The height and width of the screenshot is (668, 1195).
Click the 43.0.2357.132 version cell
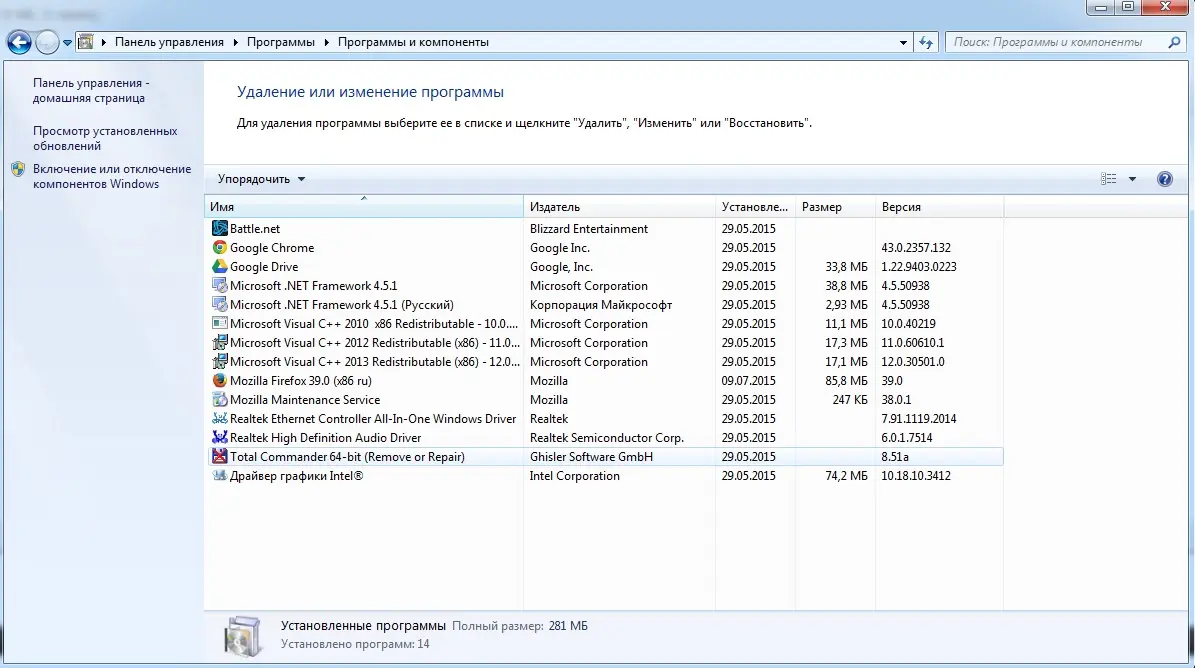(916, 248)
